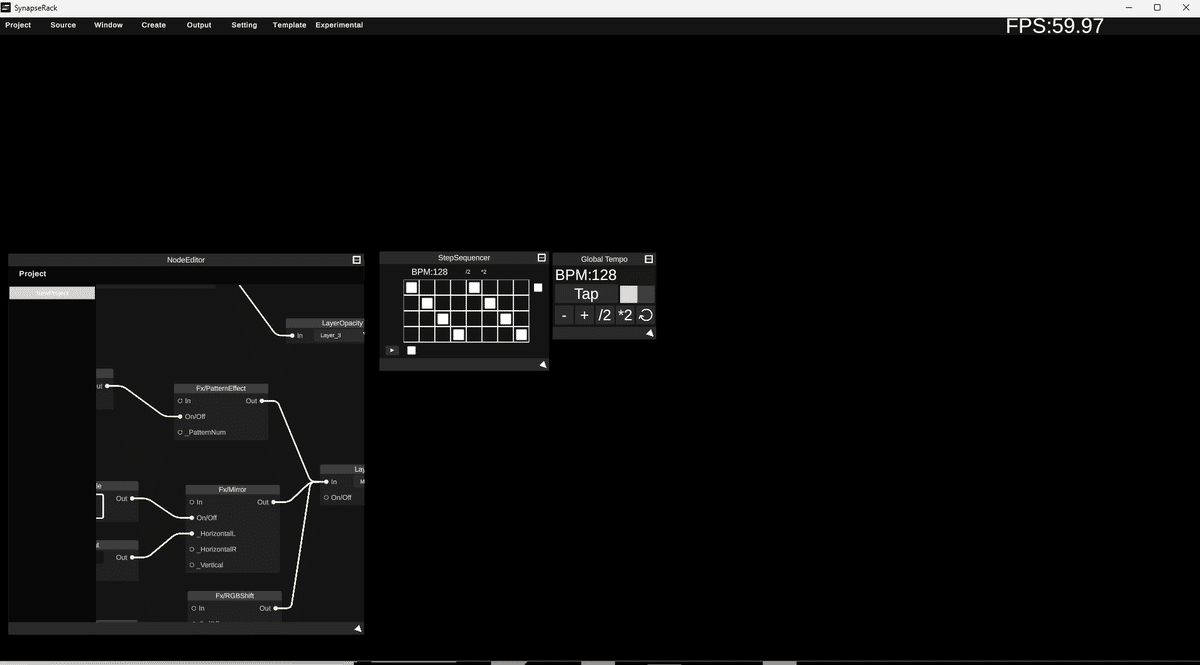Select NewProject in the NodeEditor sidebar
The height and width of the screenshot is (665, 1200).
tap(51, 292)
